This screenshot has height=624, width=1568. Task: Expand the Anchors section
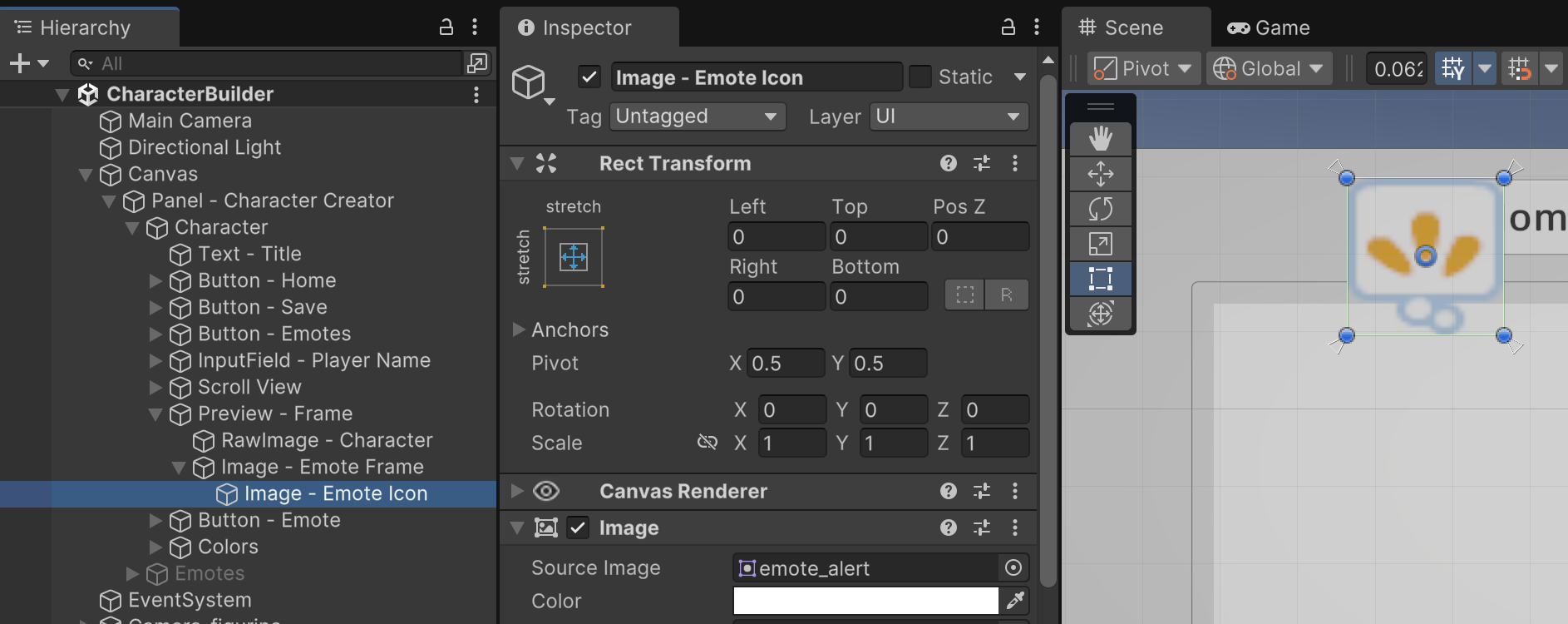[x=518, y=329]
